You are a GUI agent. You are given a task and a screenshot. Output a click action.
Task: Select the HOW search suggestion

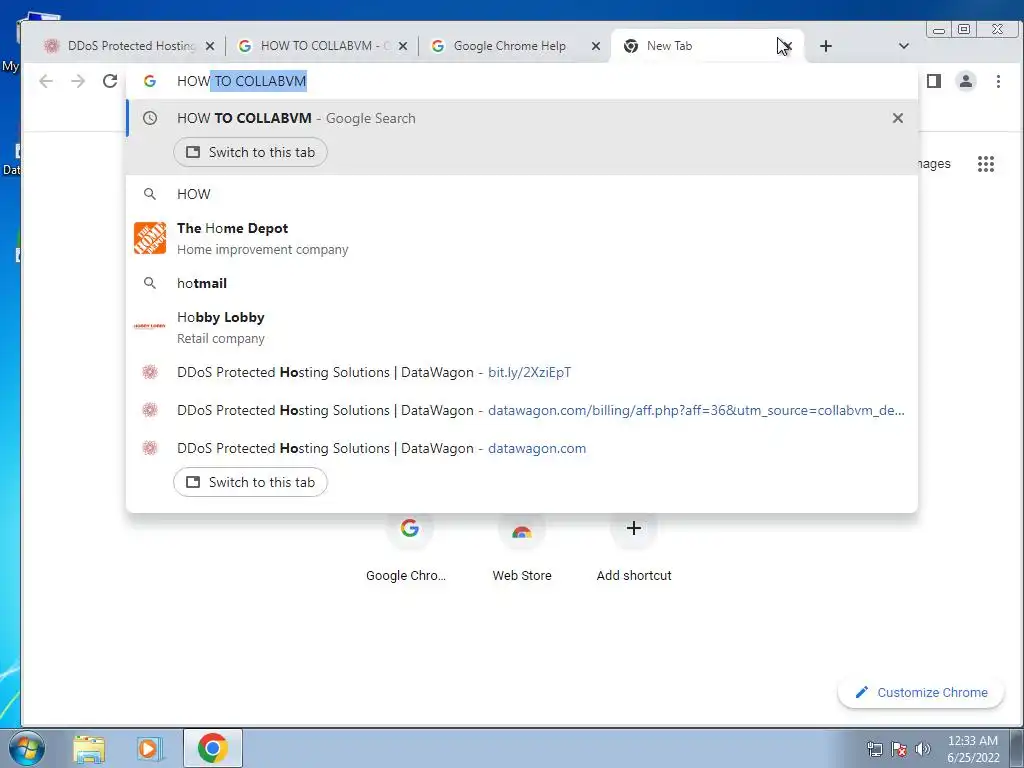(522, 194)
